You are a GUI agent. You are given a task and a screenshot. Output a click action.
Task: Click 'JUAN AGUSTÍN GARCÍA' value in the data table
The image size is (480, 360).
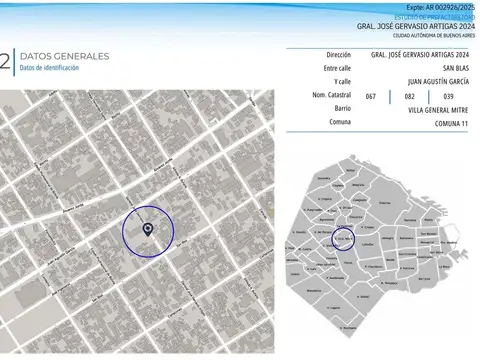tap(438, 82)
